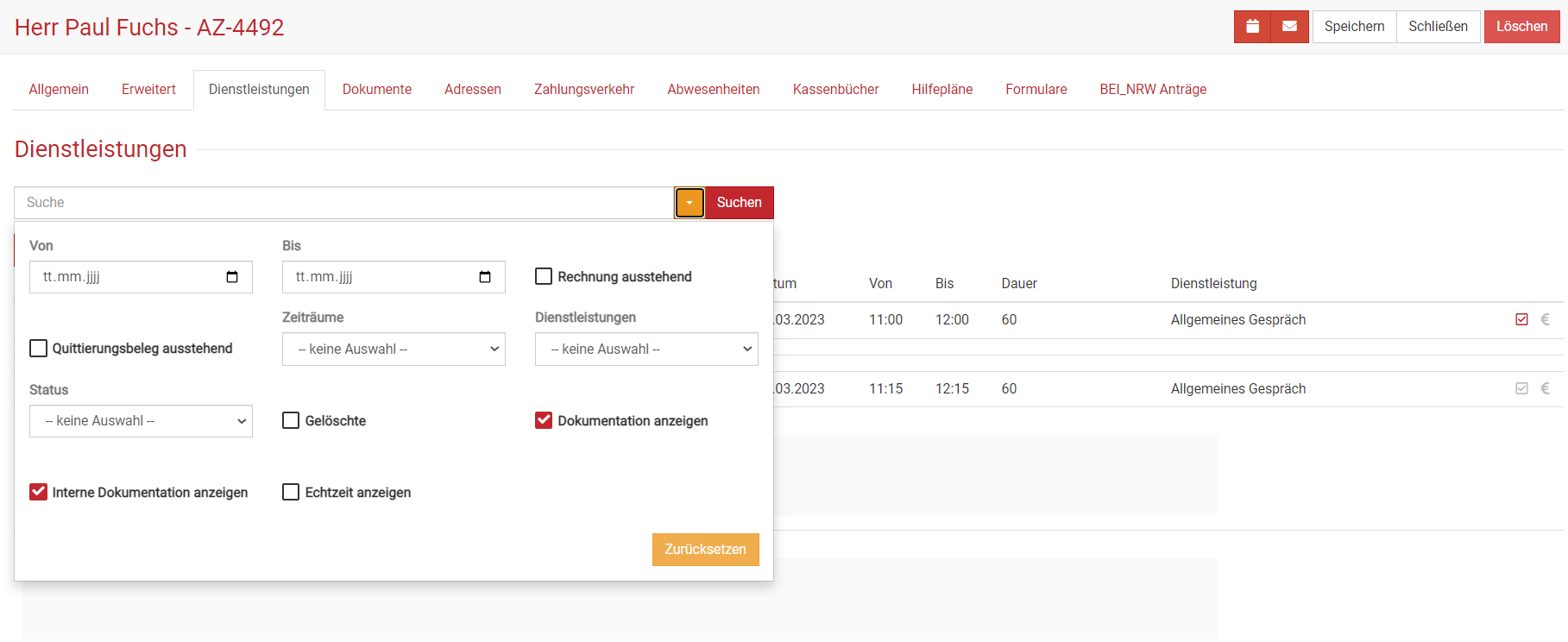Click the envelope mail icon button

tap(1289, 27)
